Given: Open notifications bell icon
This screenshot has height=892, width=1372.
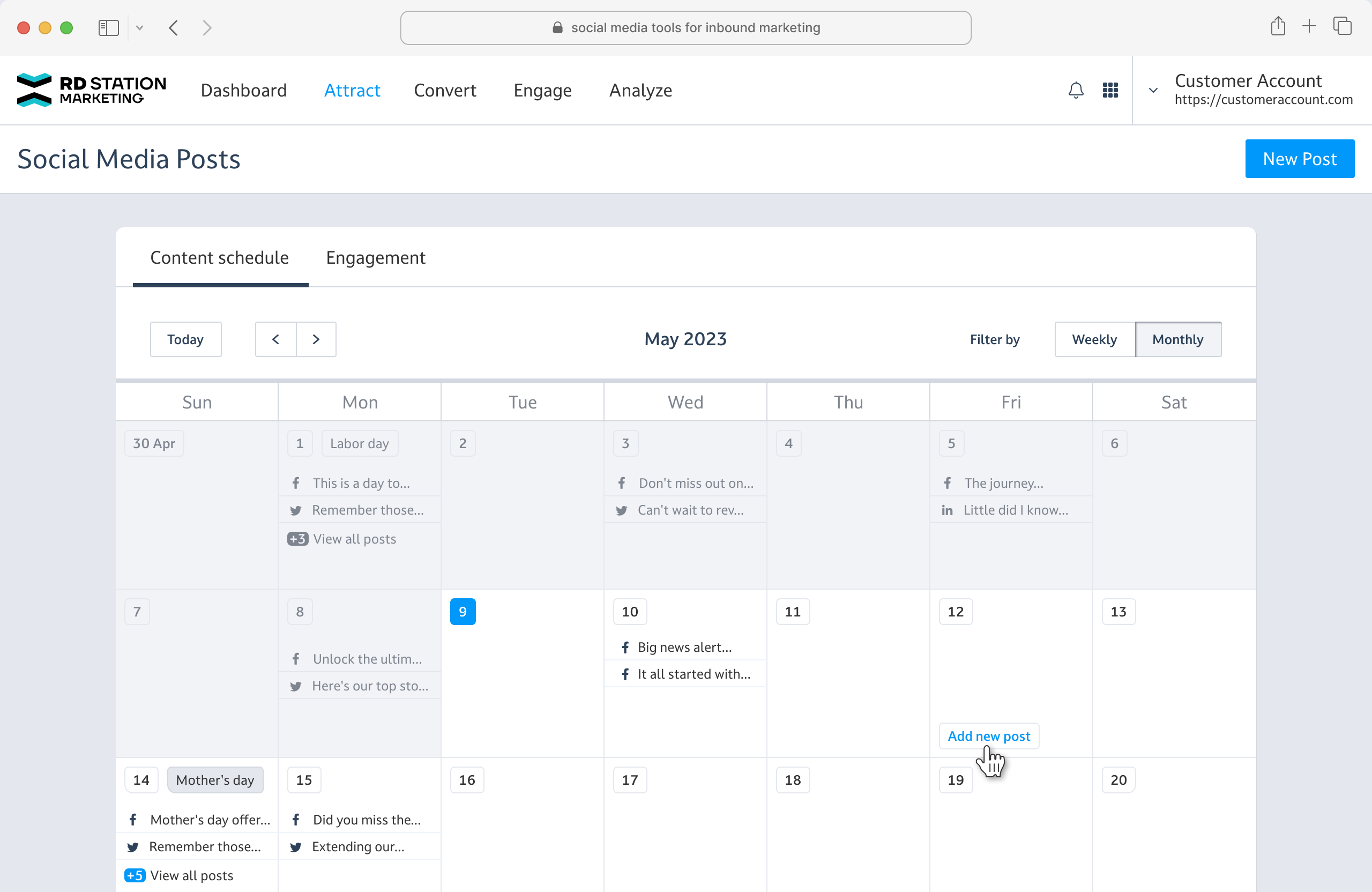Looking at the screenshot, I should [1076, 90].
